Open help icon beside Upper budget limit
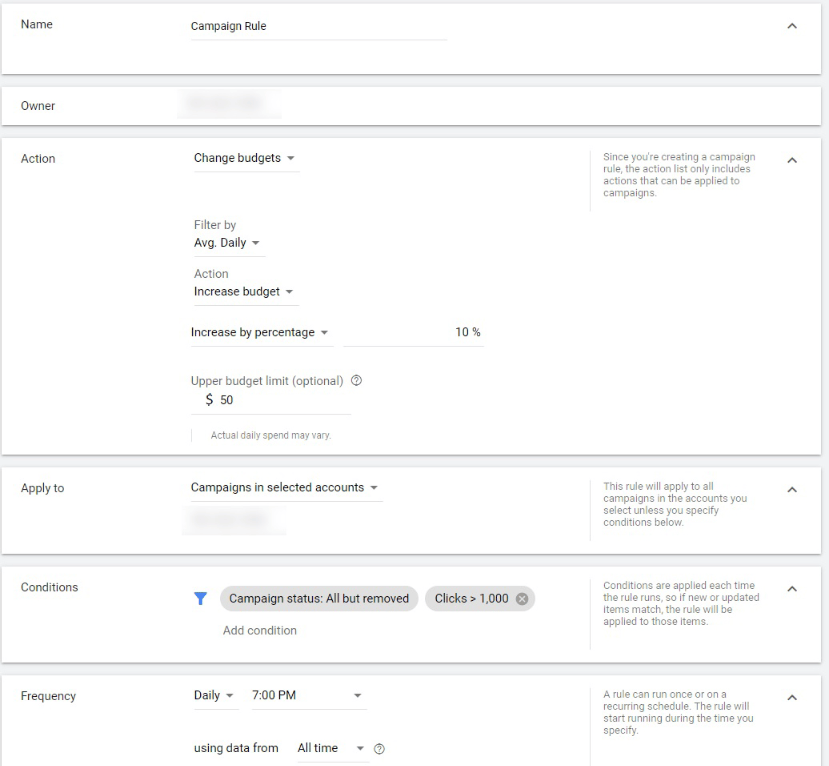 tap(357, 381)
